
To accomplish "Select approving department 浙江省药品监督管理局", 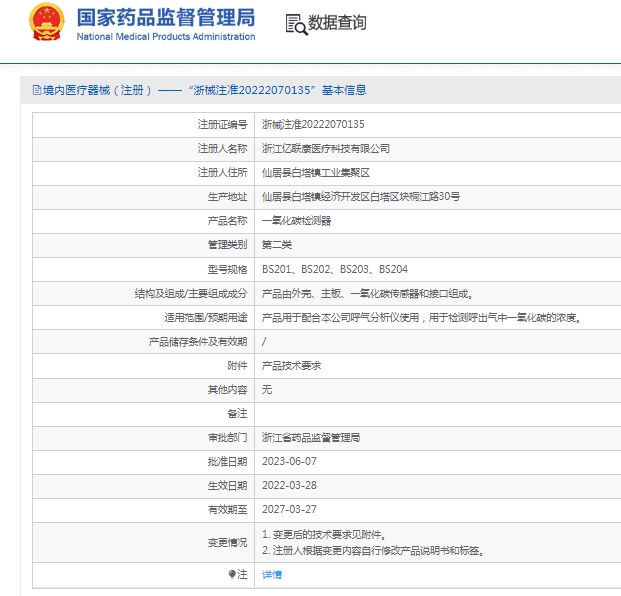I will point(311,438).
